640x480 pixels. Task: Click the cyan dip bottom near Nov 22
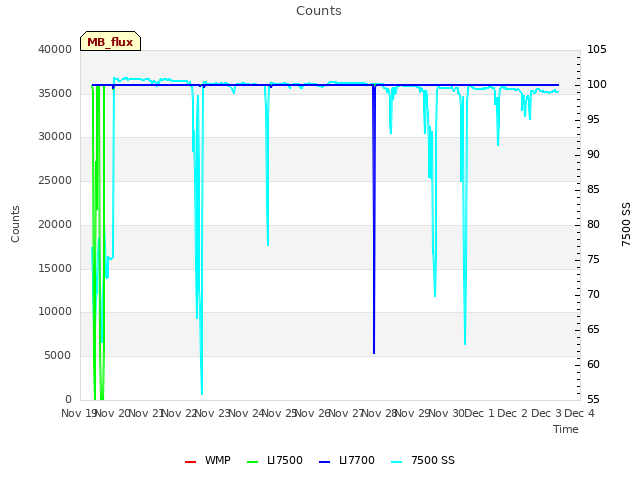tap(202, 392)
